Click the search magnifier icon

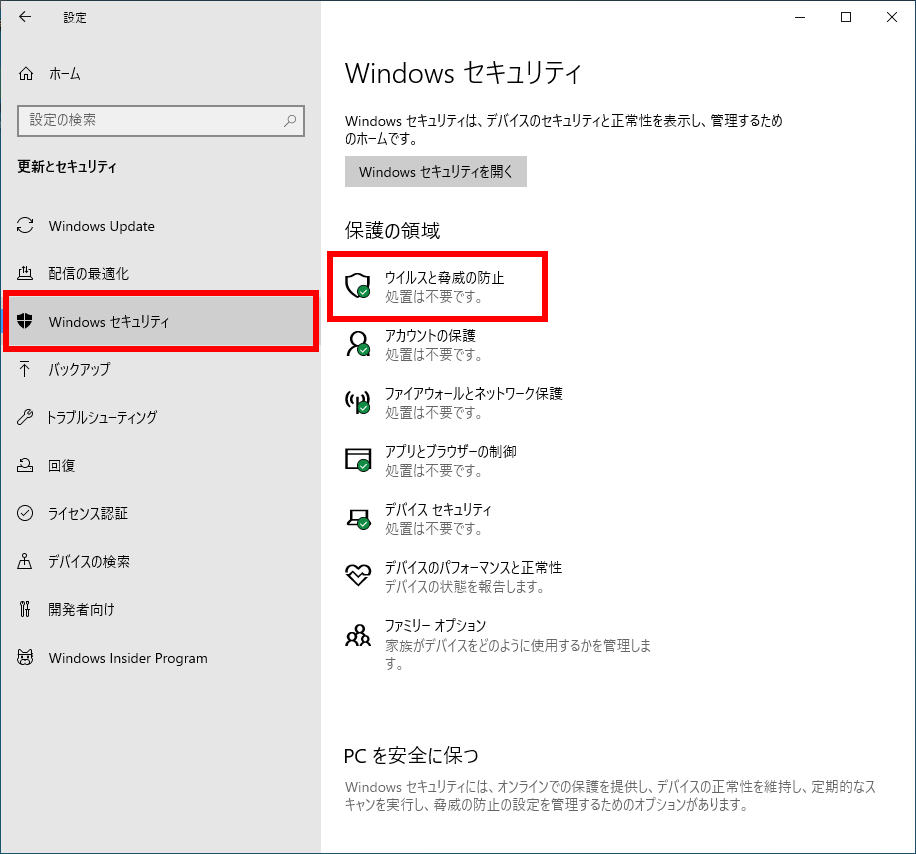pyautogui.click(x=290, y=120)
